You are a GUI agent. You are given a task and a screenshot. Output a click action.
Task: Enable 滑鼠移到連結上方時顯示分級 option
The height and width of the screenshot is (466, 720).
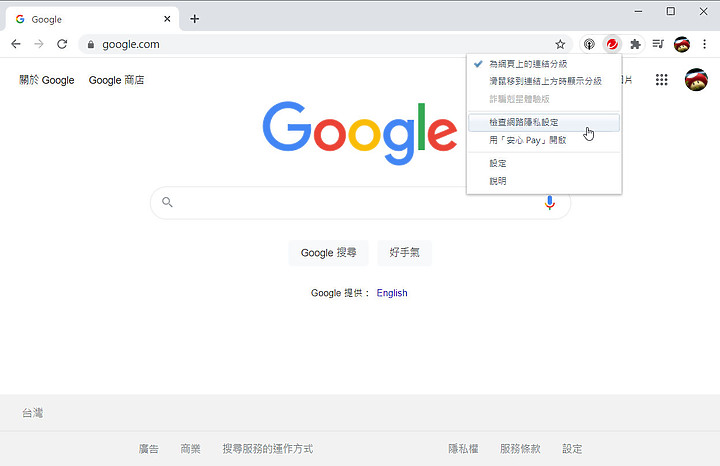tap(544, 81)
